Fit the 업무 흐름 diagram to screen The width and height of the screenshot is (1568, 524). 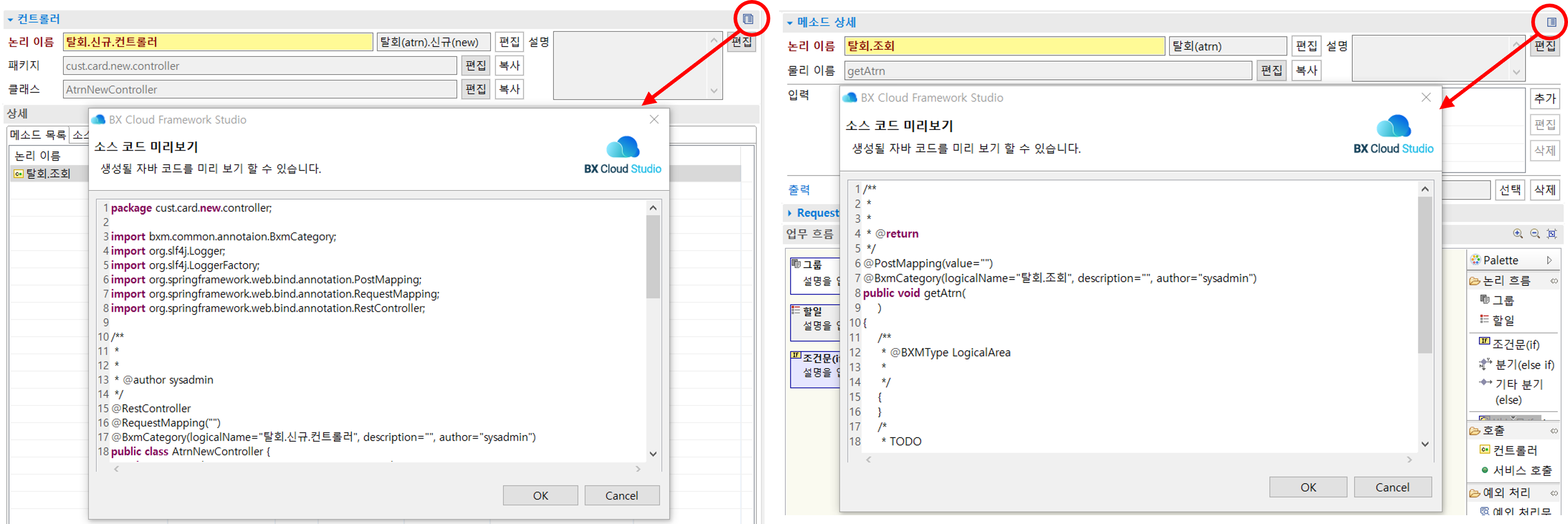tap(1552, 234)
